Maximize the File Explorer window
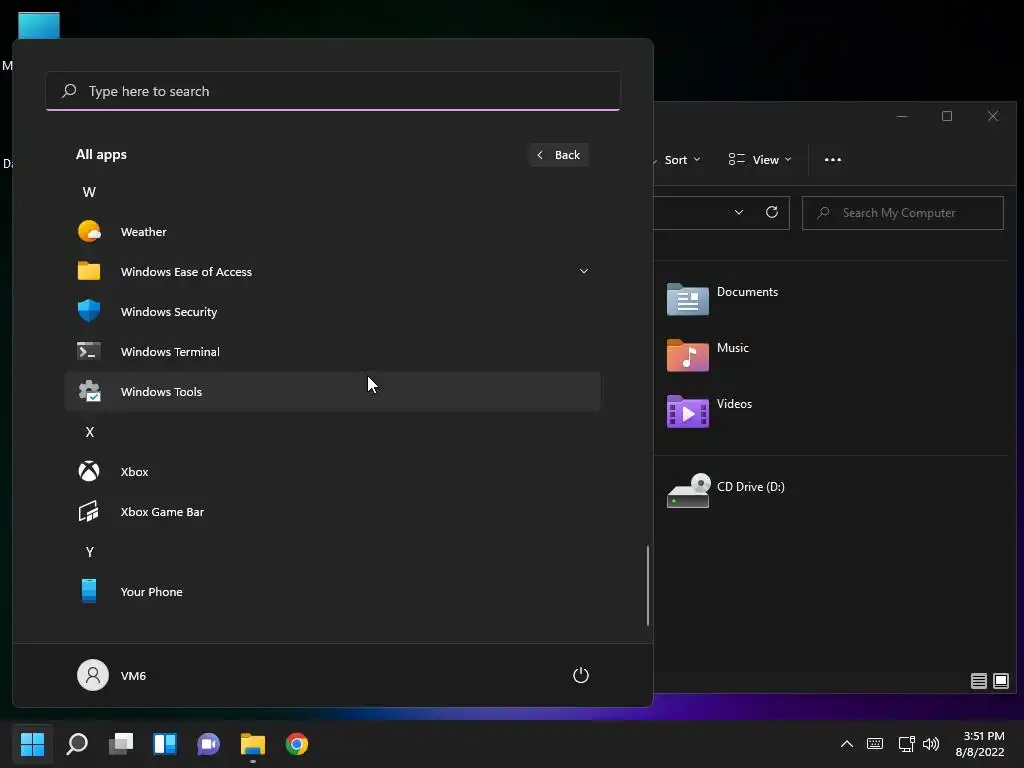The height and width of the screenshot is (768, 1024). [947, 116]
